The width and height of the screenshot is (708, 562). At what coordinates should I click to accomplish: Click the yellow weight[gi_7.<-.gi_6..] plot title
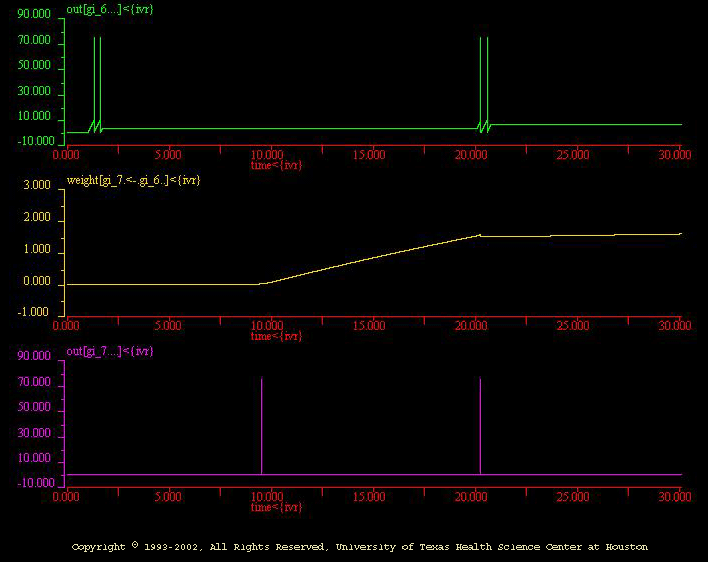[134, 180]
